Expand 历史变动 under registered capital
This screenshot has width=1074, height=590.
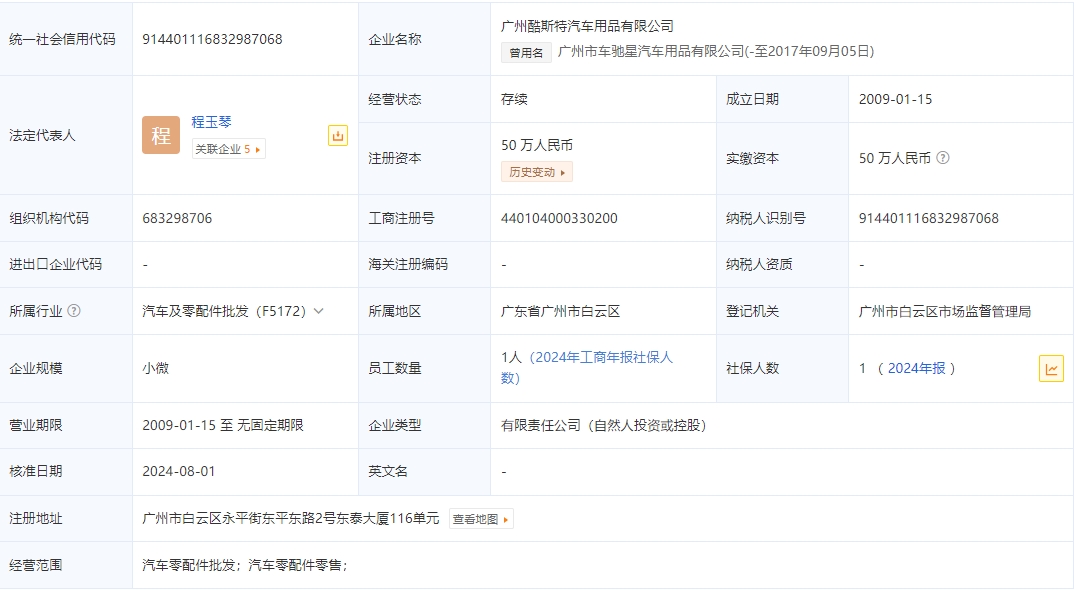coord(537,172)
